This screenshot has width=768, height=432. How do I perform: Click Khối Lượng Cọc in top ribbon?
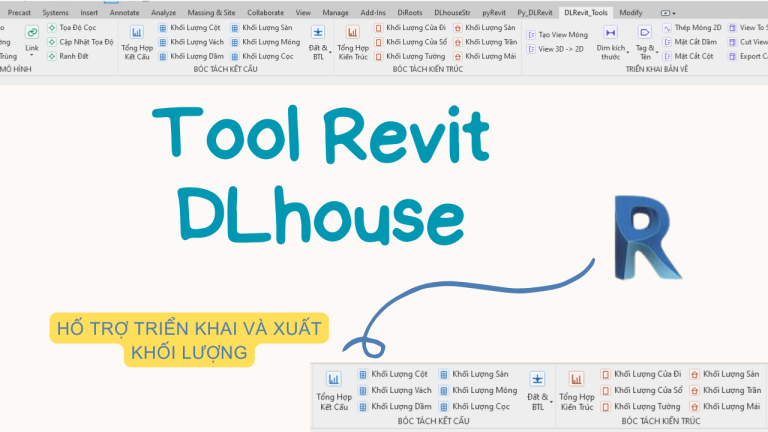coord(262,56)
